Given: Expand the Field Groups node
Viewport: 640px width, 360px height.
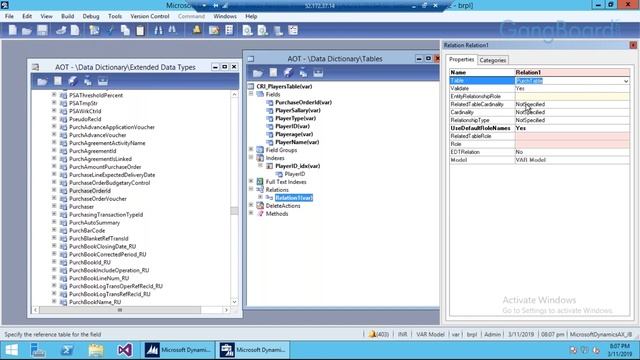Looking at the screenshot, I should (x=251, y=149).
